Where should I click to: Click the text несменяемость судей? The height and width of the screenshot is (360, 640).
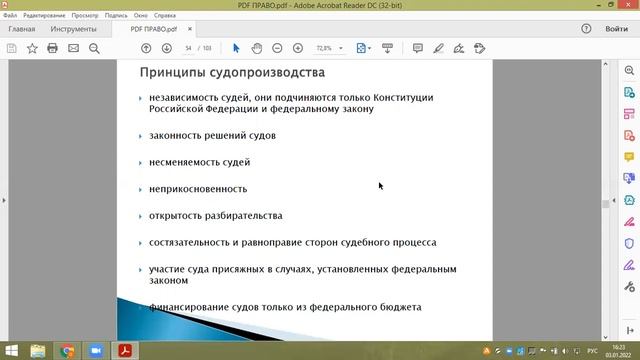click(x=199, y=162)
